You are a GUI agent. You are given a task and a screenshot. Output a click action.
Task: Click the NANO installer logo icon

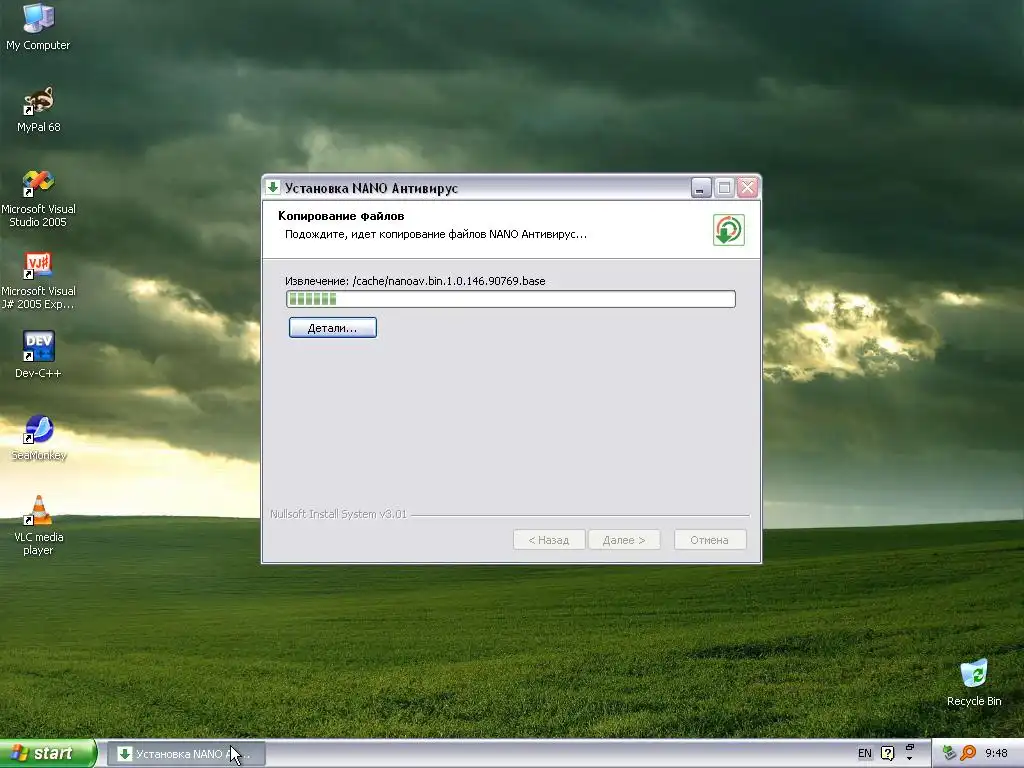728,230
